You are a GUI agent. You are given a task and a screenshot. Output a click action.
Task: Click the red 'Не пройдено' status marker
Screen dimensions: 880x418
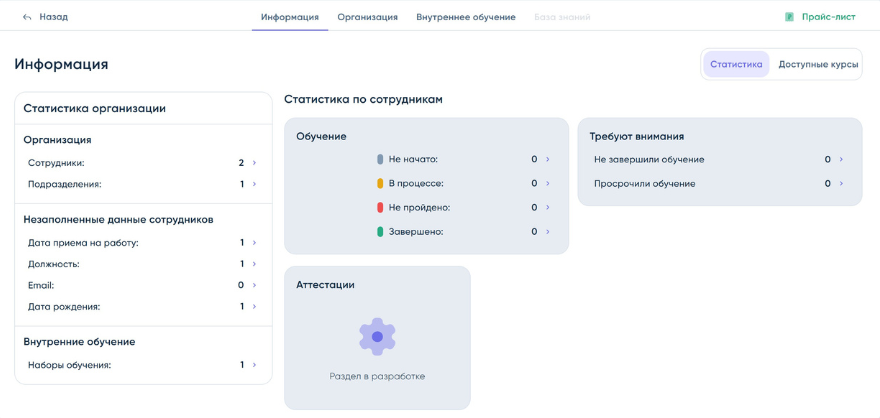[x=380, y=208]
